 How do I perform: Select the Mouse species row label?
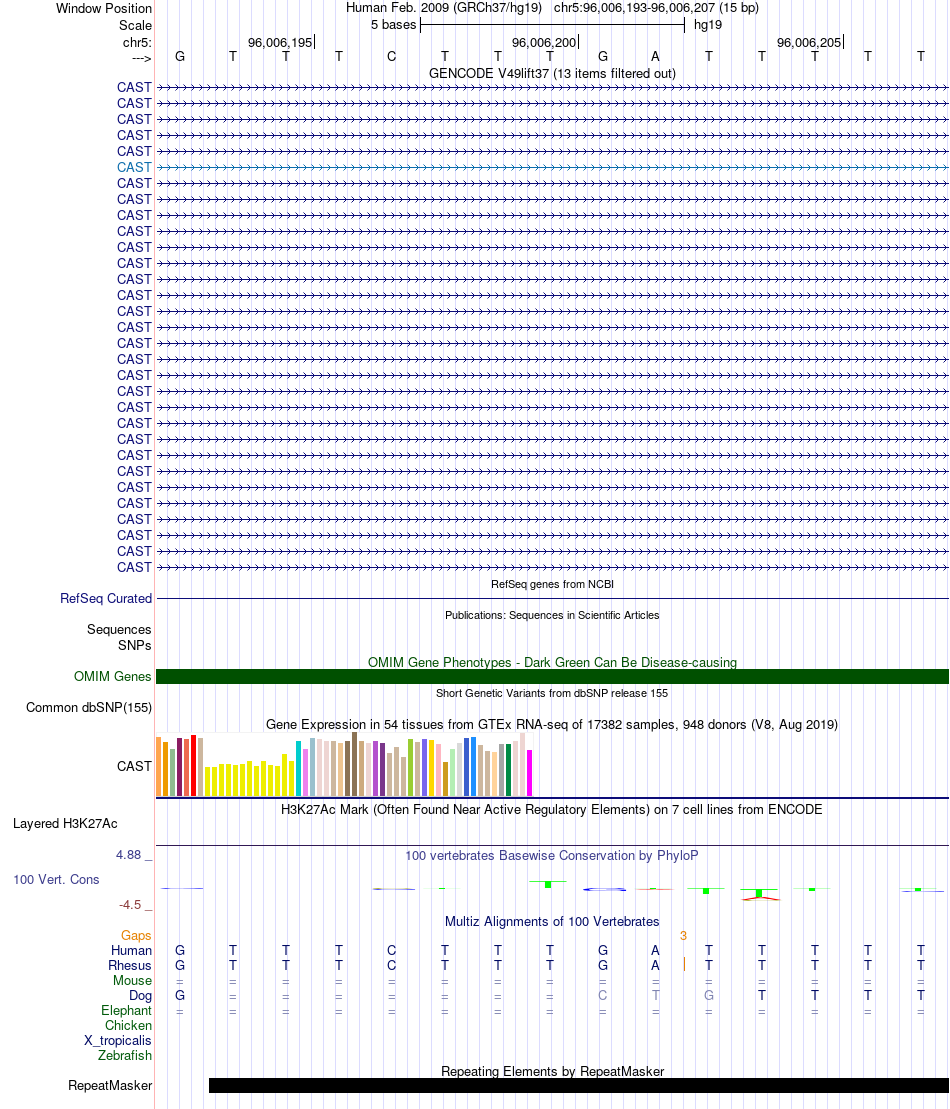point(132,980)
